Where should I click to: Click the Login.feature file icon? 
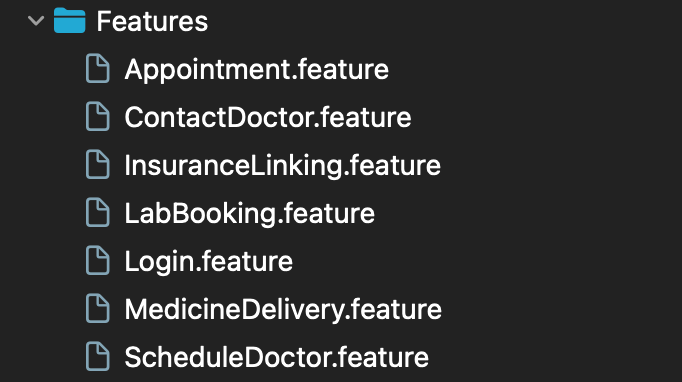tap(97, 260)
